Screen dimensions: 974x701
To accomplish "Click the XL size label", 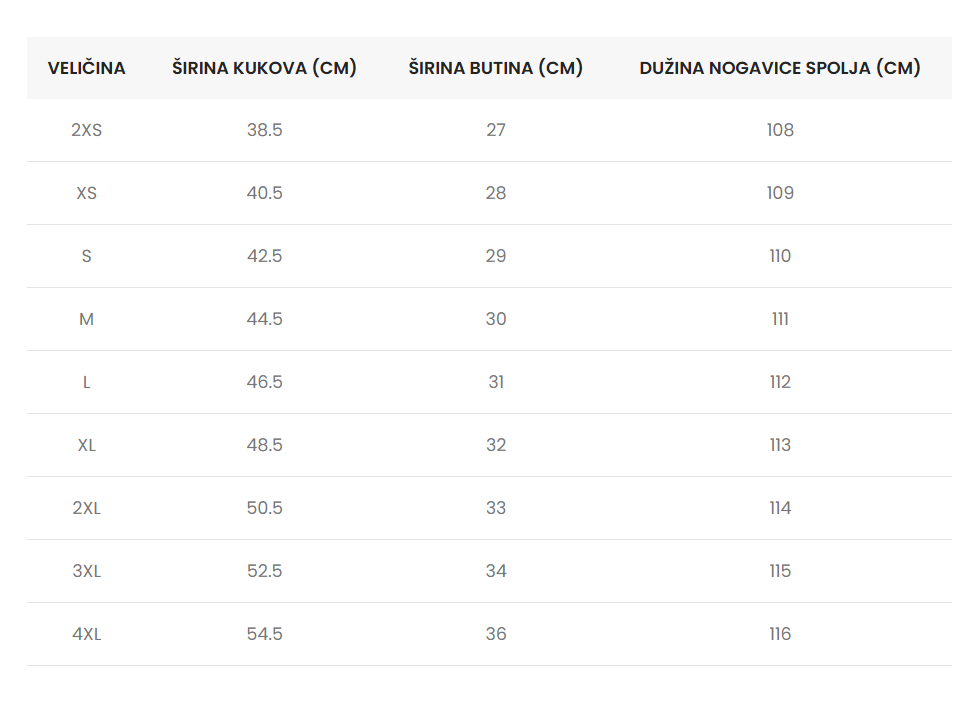I will 87,445.
